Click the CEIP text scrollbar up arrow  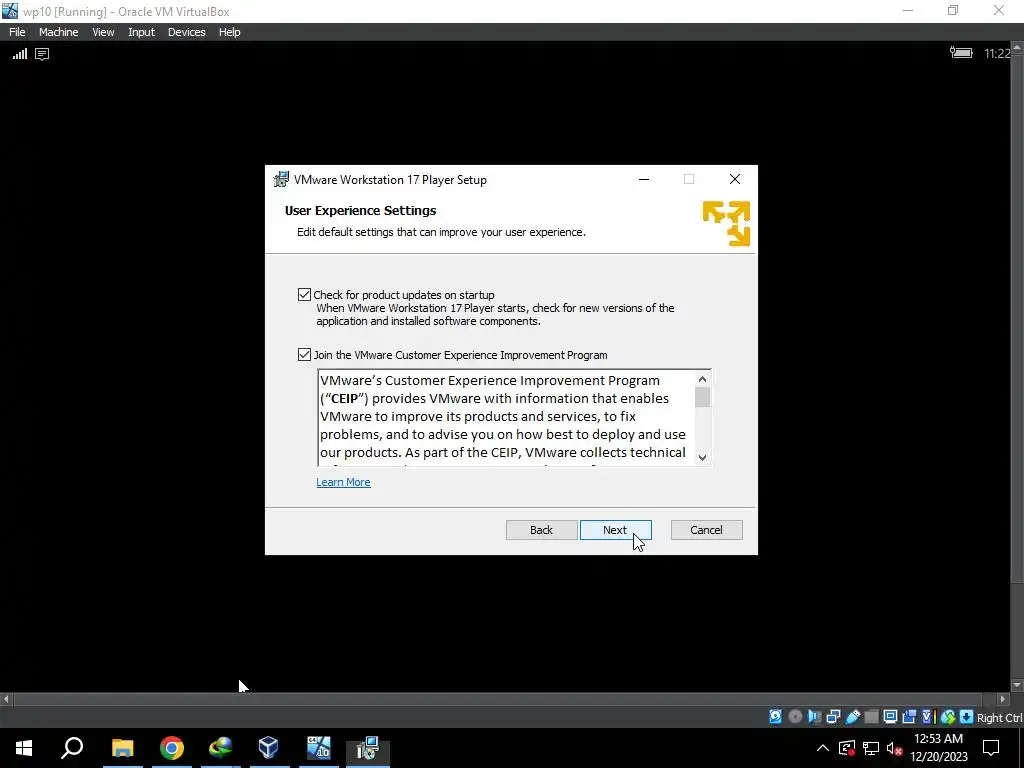coord(702,379)
